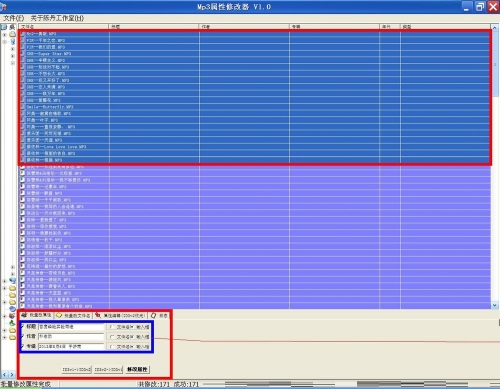Image resolution: width=500 pixels, height=389 pixels.
Task: Sort by the 文件名 column header
Action: pos(64,26)
